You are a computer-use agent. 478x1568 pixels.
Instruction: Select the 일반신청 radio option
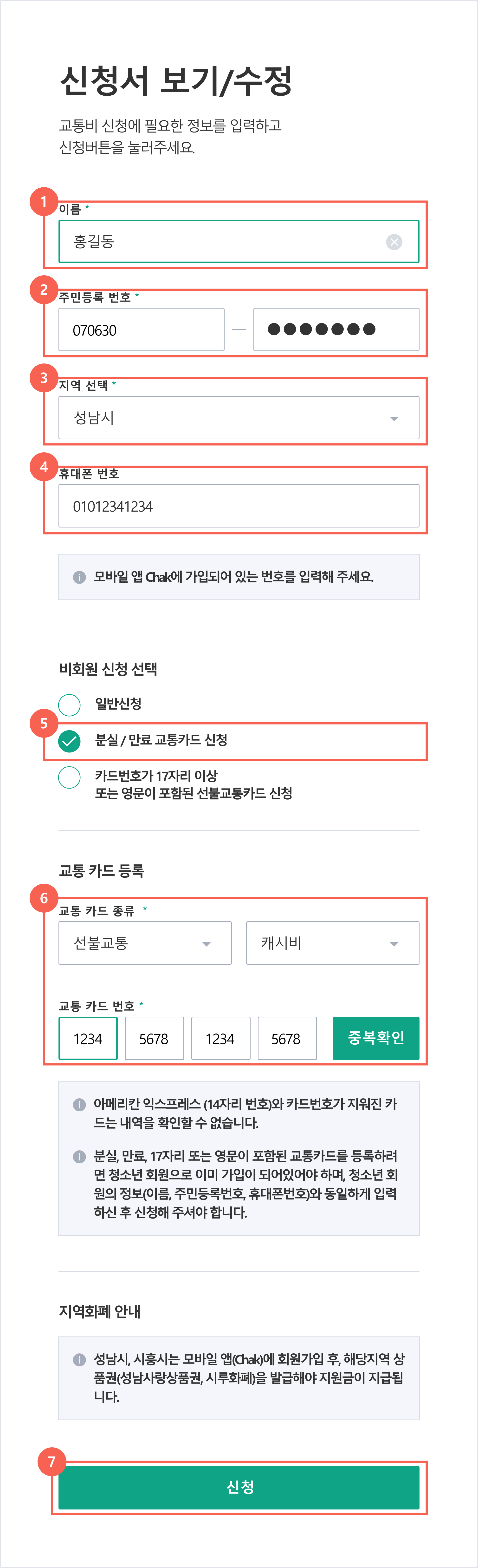tap(69, 705)
